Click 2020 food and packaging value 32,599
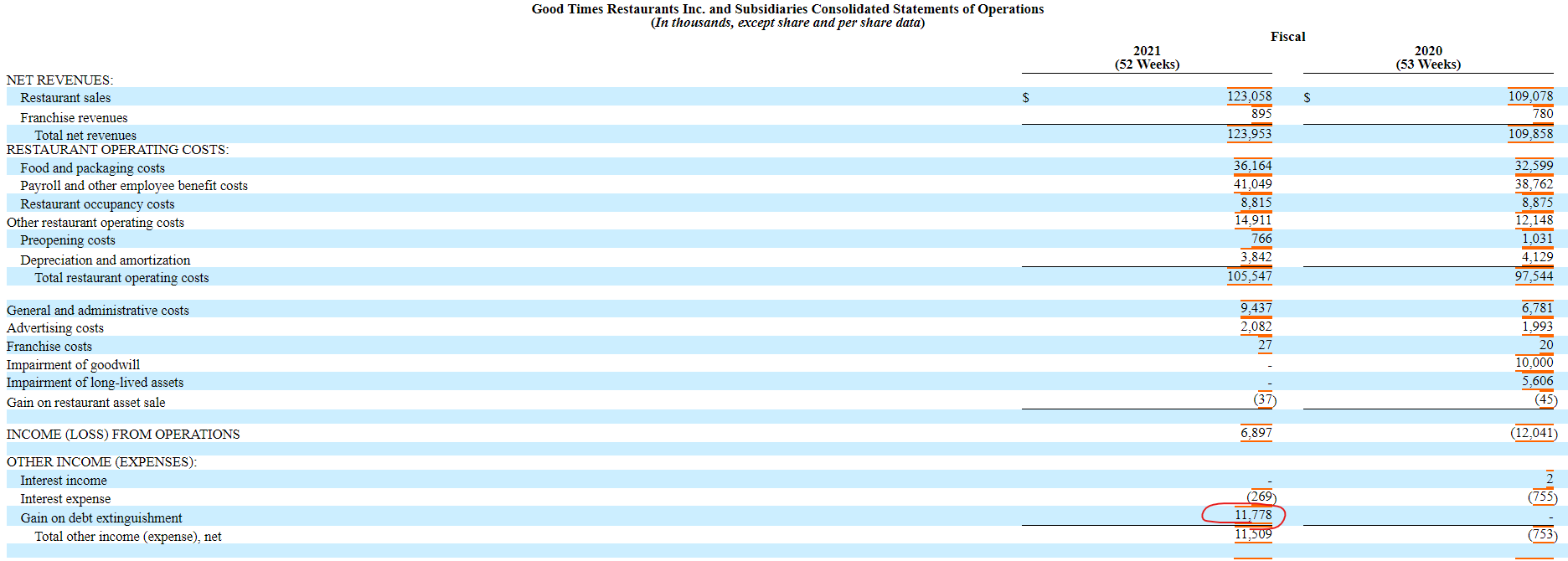 [x=1534, y=166]
